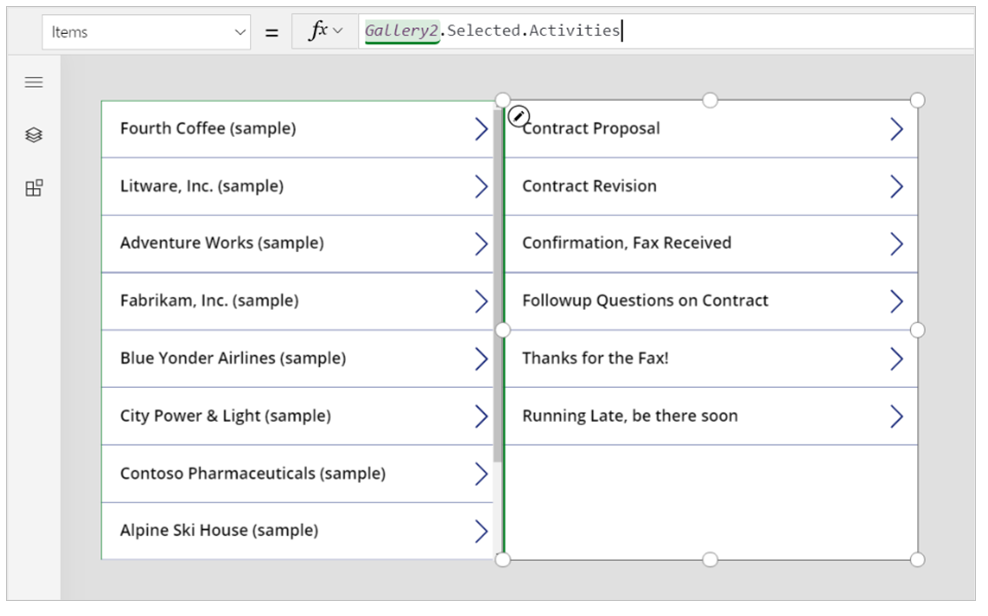Click the arrow next to Thanks for the Fax!
The image size is (988, 616).
coord(896,359)
